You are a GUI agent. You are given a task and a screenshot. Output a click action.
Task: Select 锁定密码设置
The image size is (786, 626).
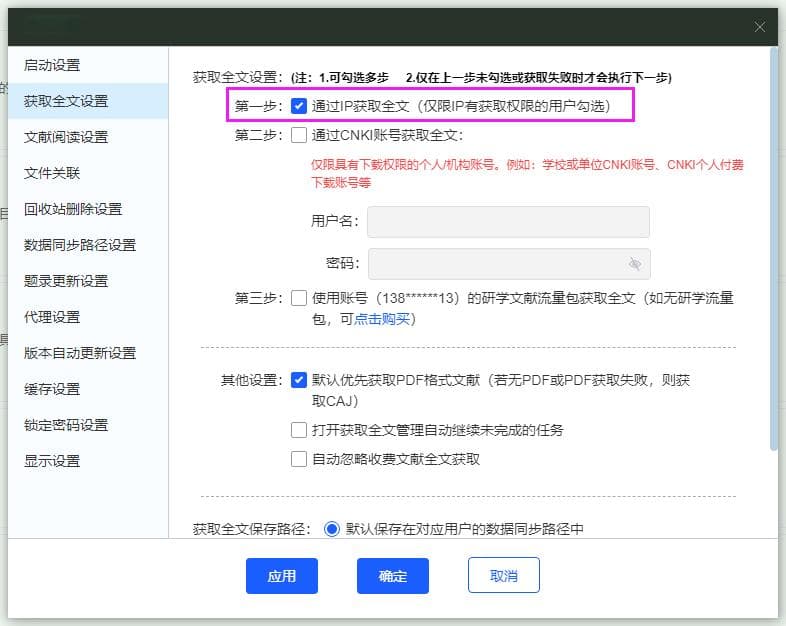point(66,426)
